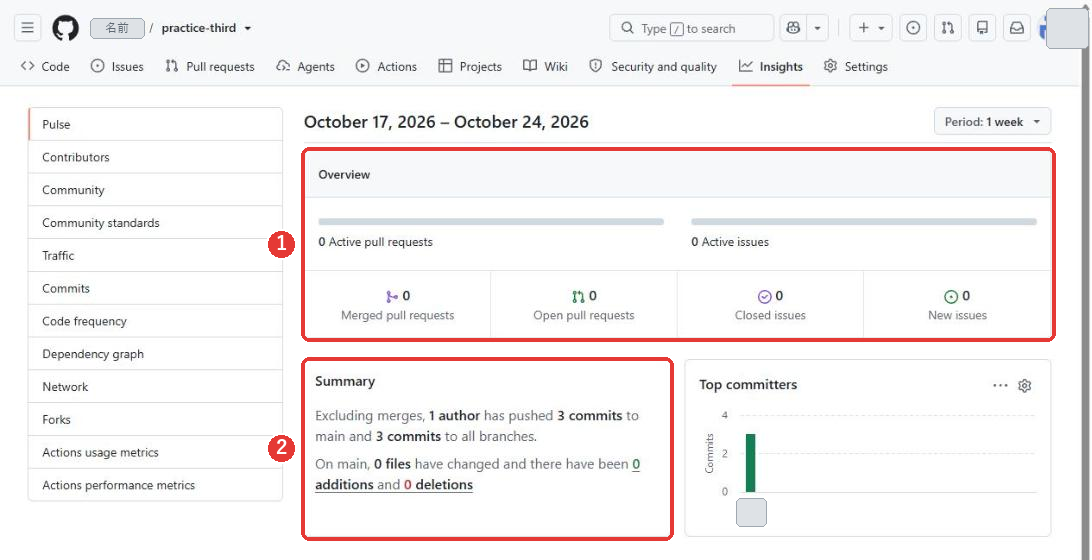Open repository Settings tab
Viewport: 1092px width, 560px height.
855,67
